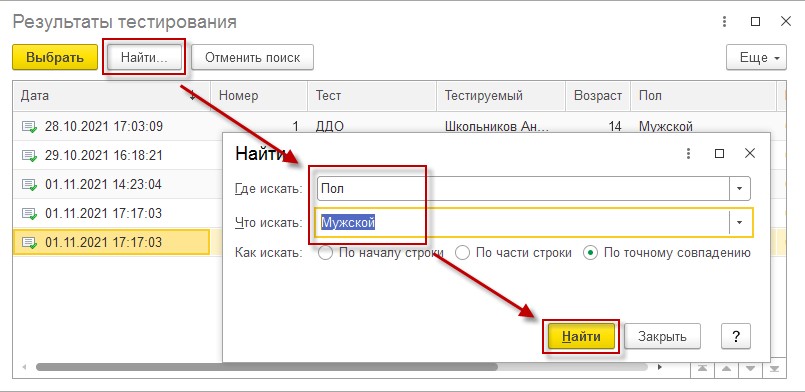
Task: Click the yellow Выбрать button
Action: pos(55,57)
